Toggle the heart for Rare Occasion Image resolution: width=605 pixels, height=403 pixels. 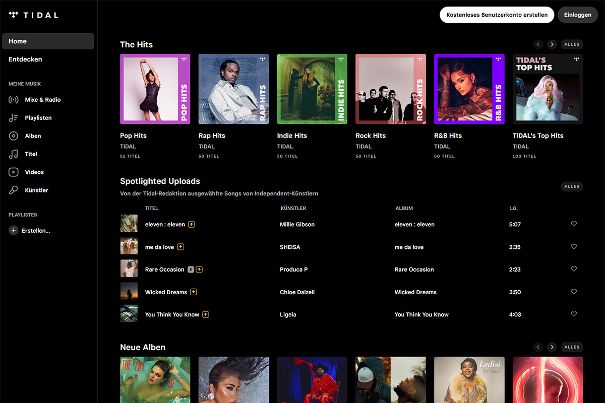[574, 269]
